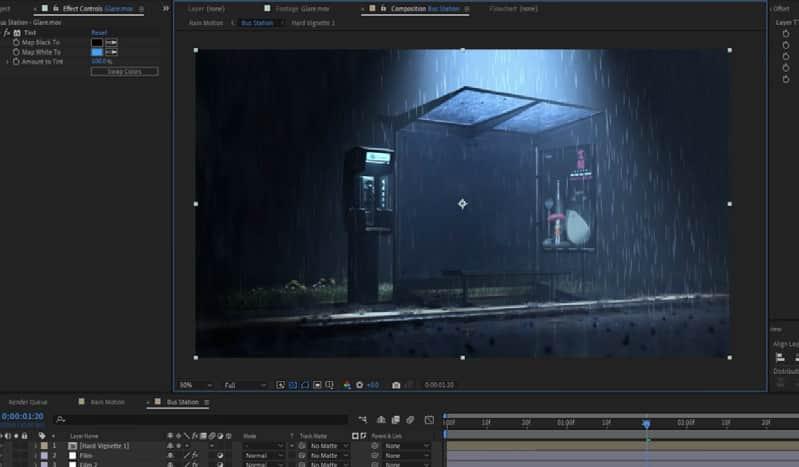
Task: Open grid and guide options
Action: point(330,385)
